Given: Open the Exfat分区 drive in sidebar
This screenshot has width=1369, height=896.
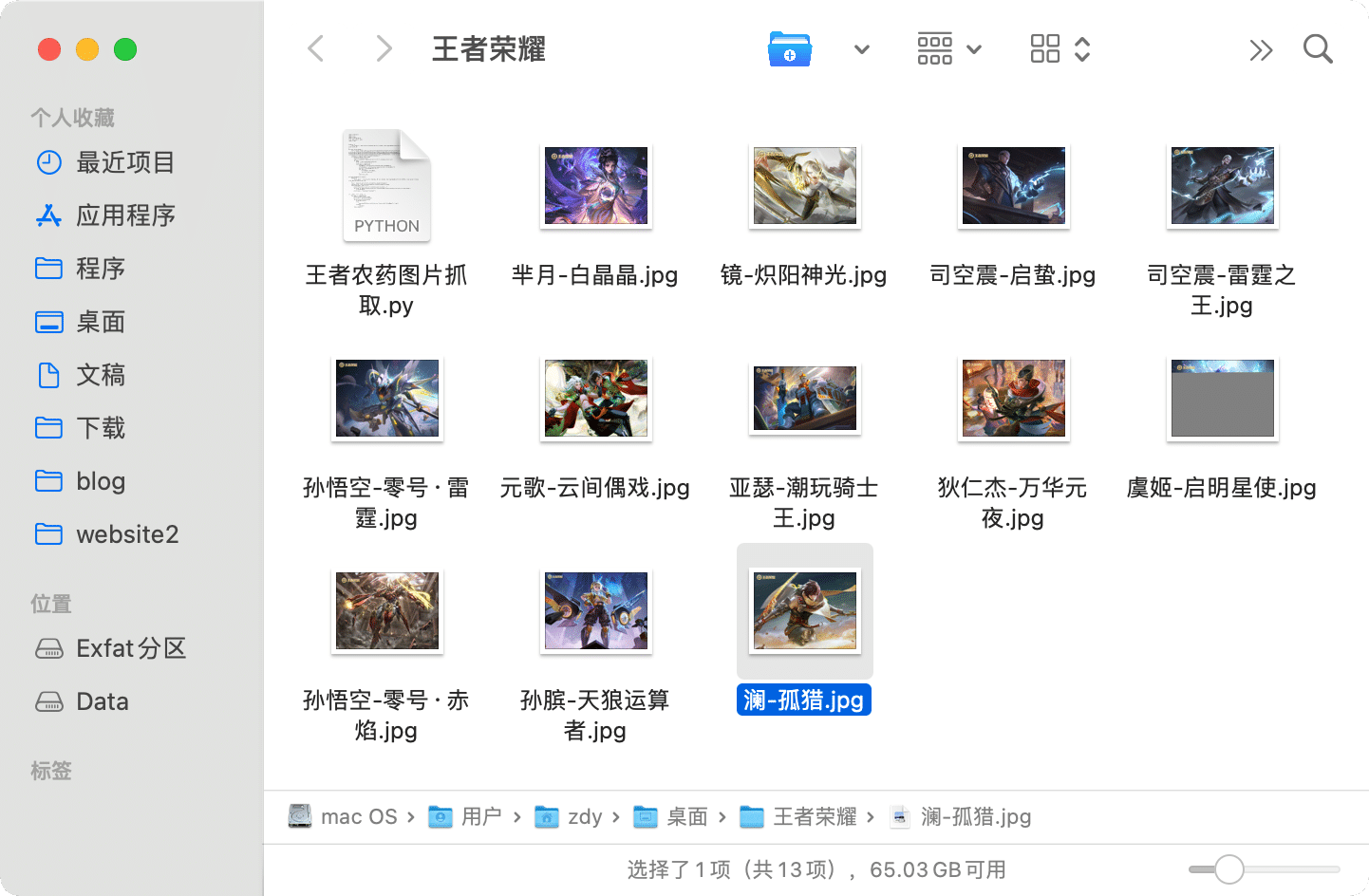Looking at the screenshot, I should (132, 648).
